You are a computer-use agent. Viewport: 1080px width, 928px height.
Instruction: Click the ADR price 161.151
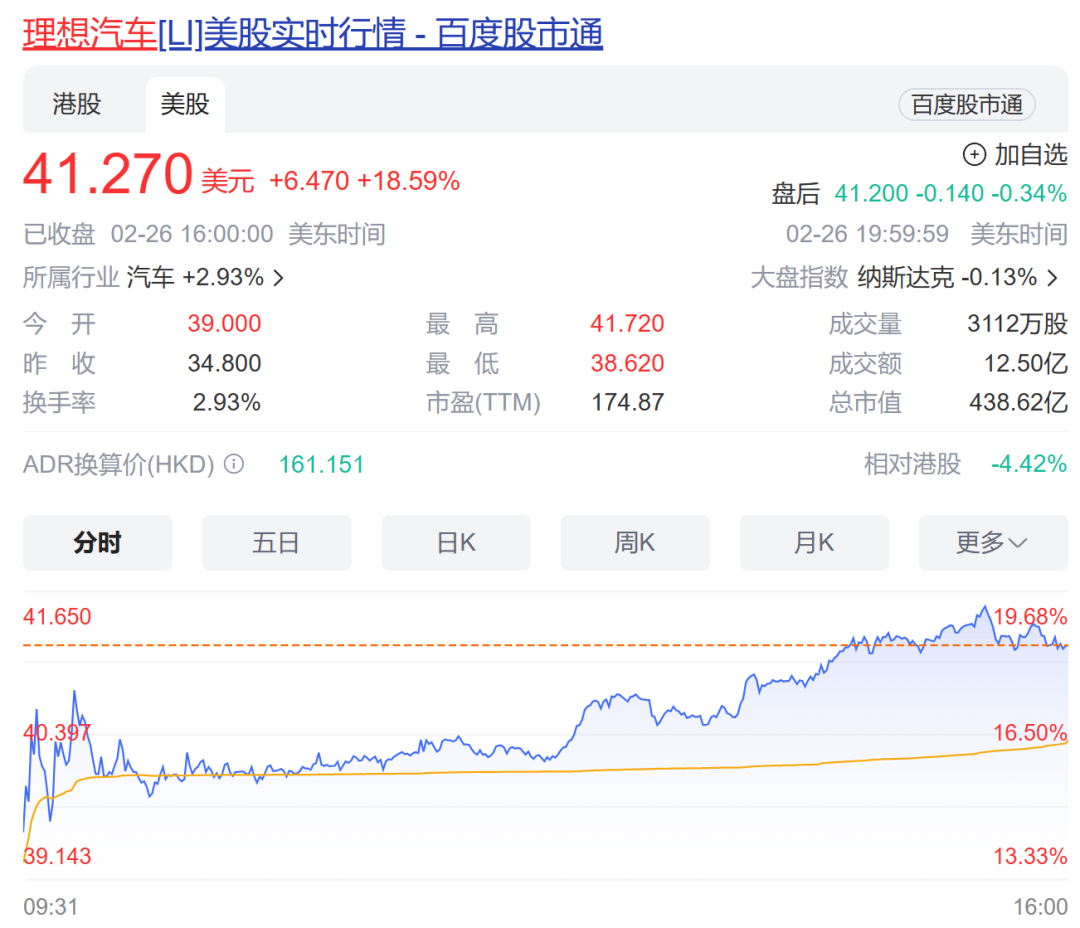(x=322, y=465)
